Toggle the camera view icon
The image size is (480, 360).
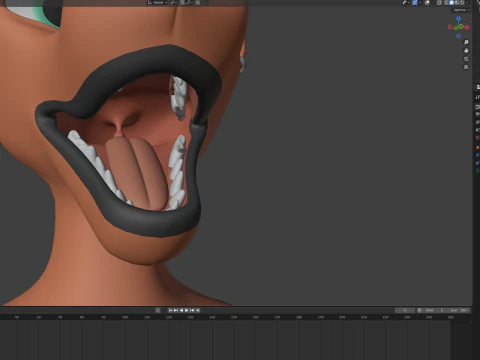466,59
